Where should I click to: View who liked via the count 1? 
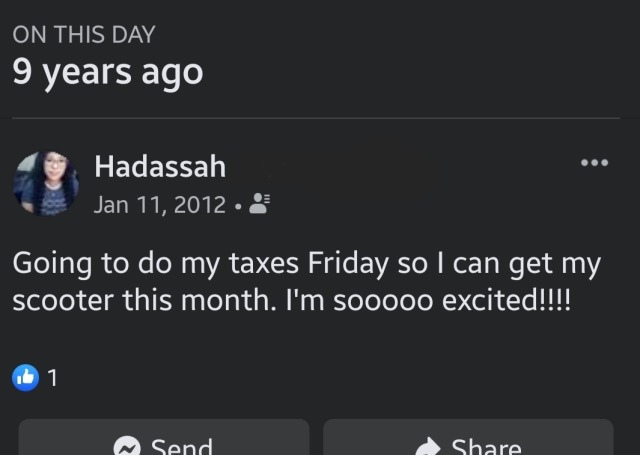(52, 378)
